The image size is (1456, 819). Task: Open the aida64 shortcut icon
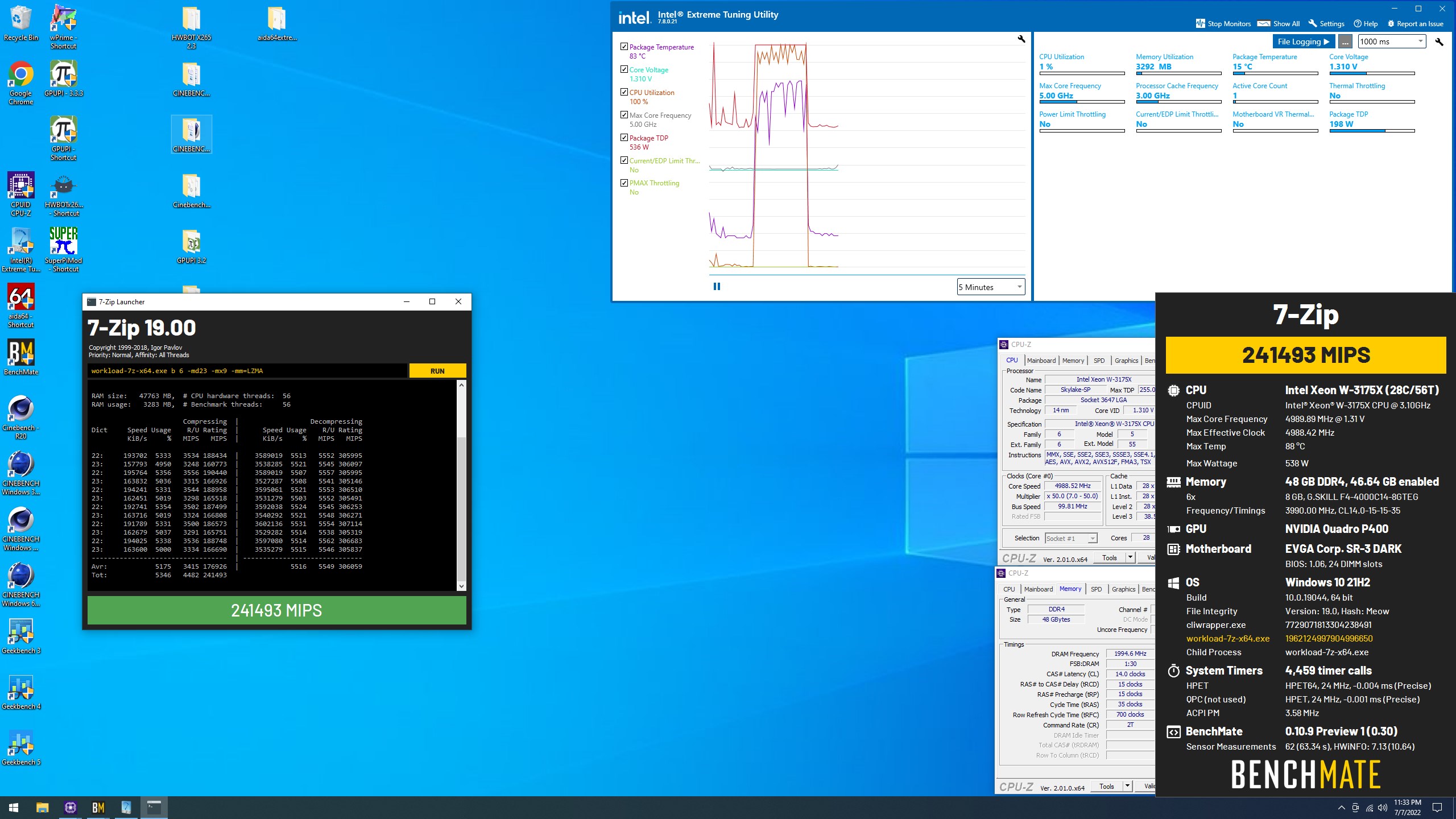coord(21,305)
